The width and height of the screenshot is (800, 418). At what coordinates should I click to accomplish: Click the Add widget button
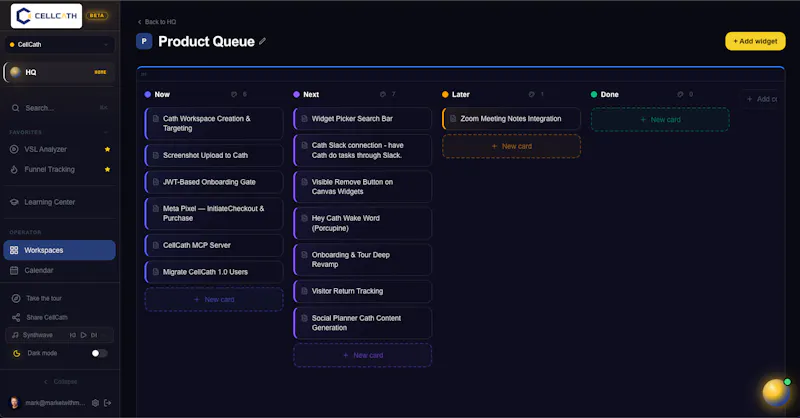tap(755, 41)
